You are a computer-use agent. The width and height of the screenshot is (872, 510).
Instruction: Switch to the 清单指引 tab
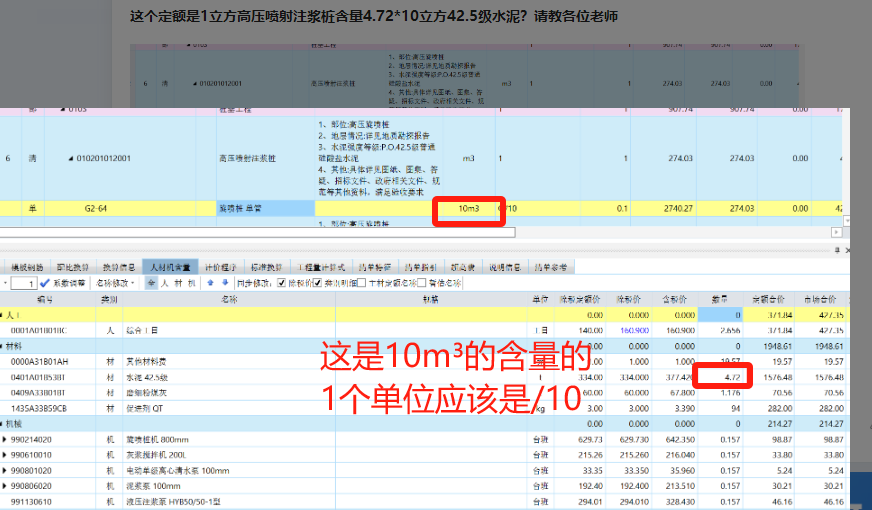420,268
